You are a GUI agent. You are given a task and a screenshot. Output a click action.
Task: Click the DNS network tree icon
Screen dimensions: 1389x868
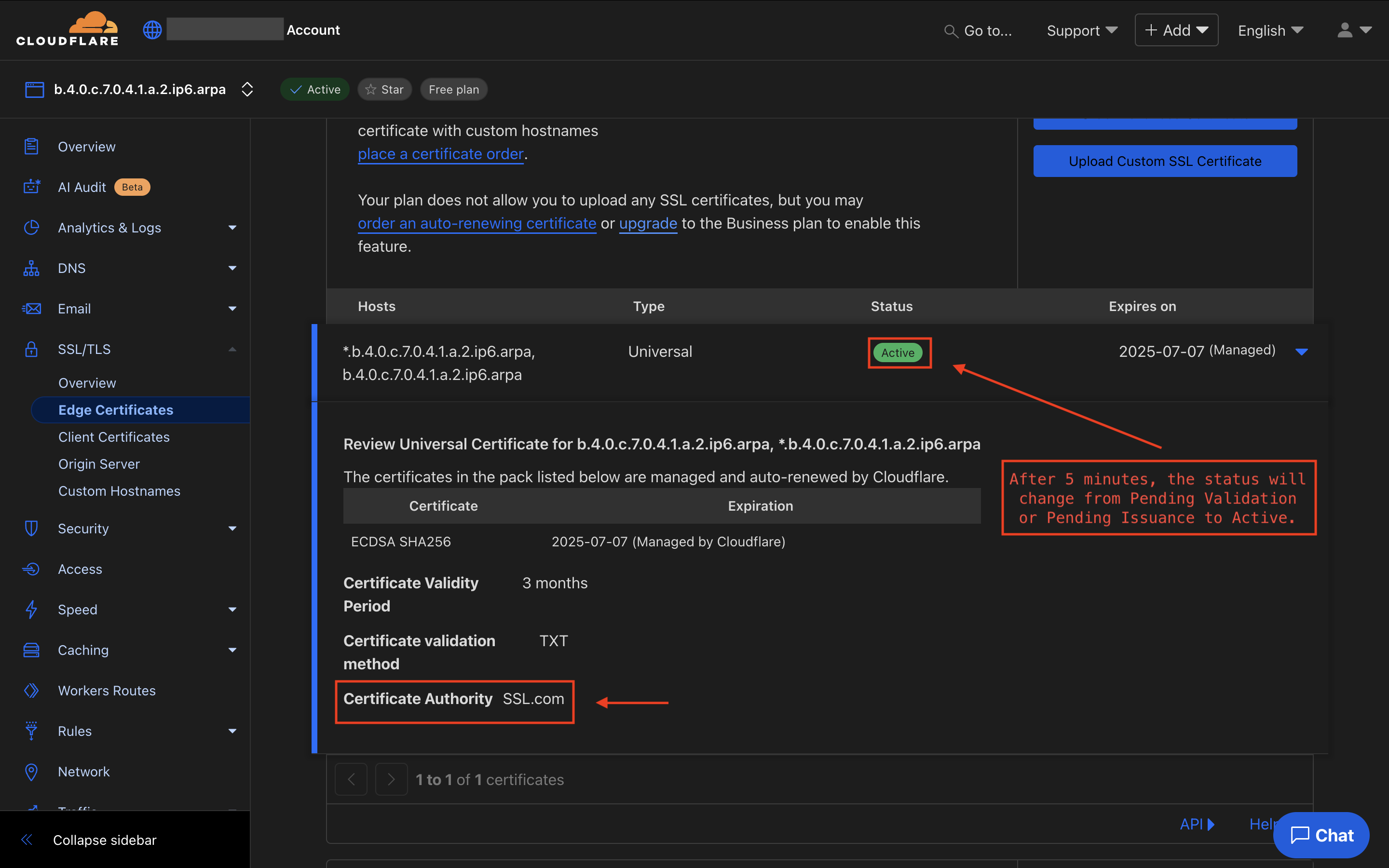pyautogui.click(x=31, y=268)
